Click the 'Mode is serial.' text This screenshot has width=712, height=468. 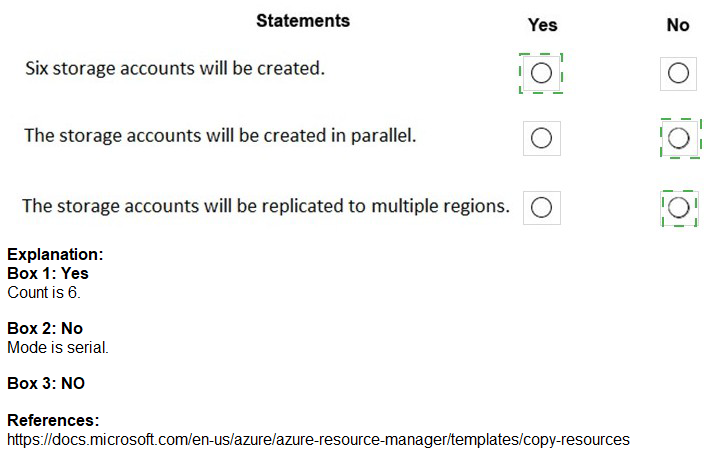tap(58, 347)
